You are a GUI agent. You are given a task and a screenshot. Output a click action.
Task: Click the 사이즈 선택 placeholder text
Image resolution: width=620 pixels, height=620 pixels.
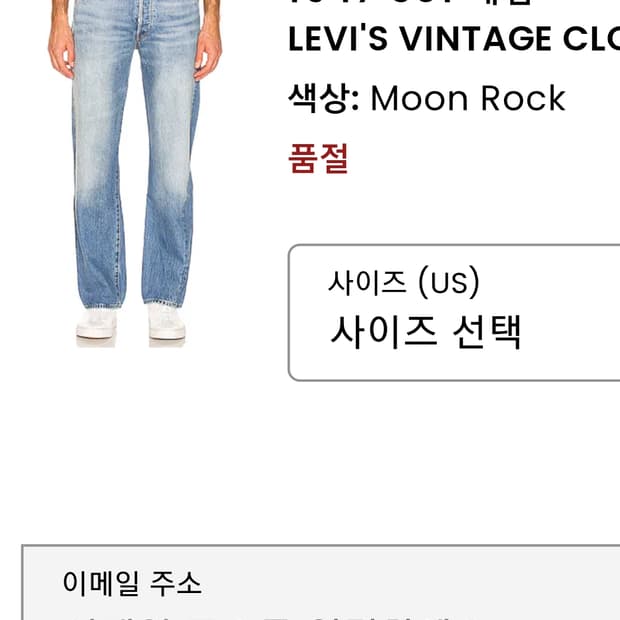pyautogui.click(x=425, y=332)
